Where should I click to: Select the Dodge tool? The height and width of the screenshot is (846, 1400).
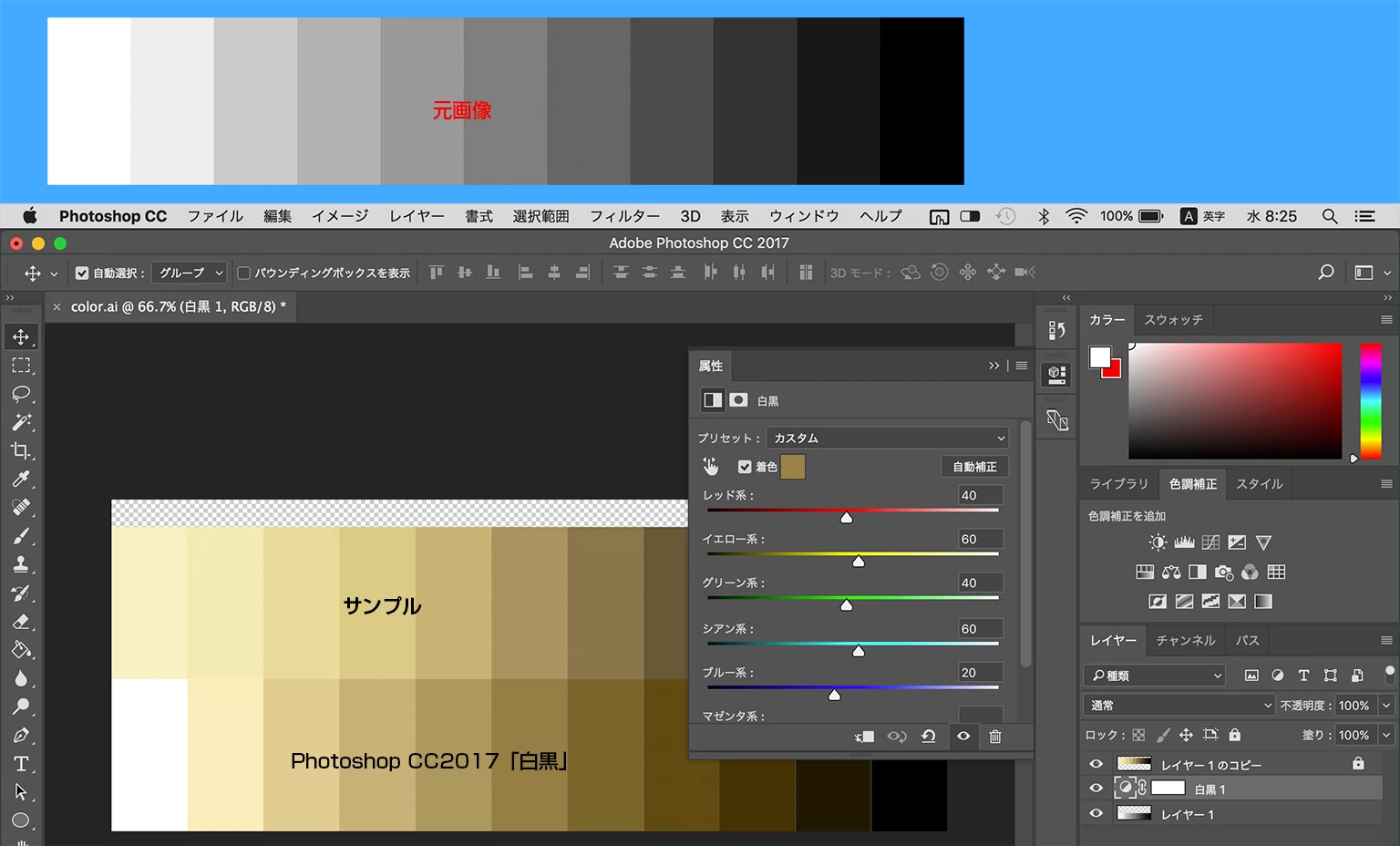coord(21,707)
